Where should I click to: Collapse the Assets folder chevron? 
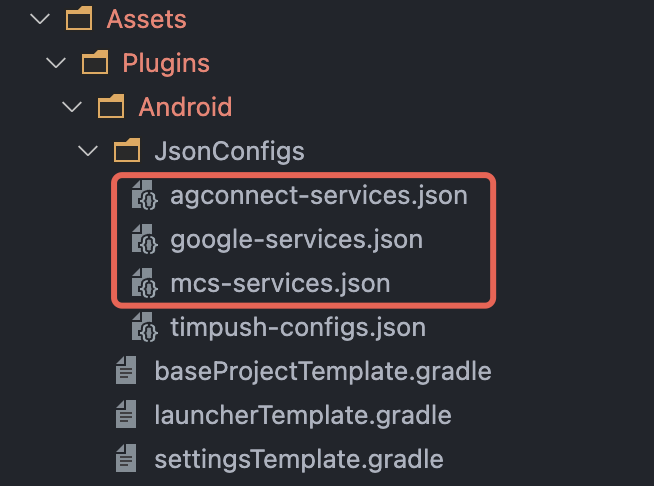(x=40, y=19)
